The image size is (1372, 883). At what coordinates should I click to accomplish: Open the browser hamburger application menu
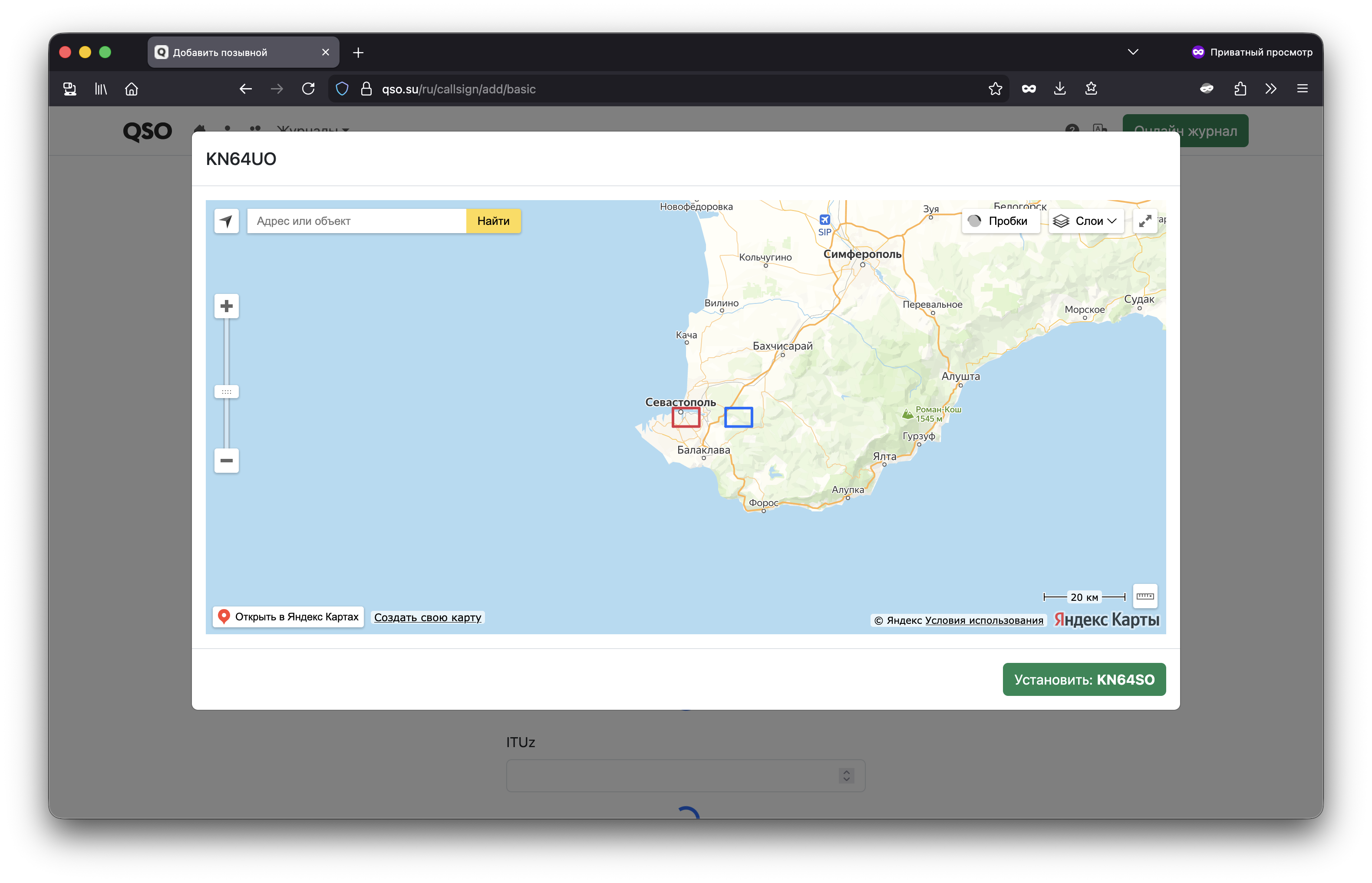click(x=1303, y=89)
